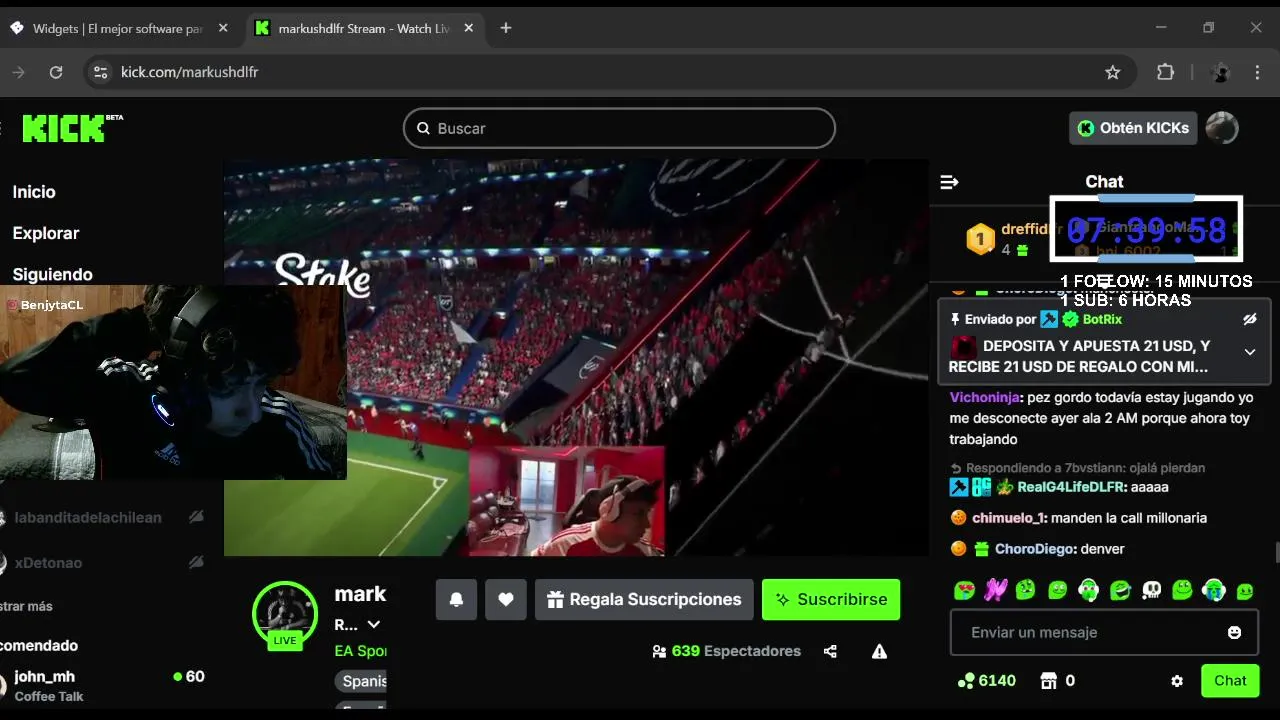The width and height of the screenshot is (1280, 720).
Task: Click the chat scrollbar
Action: pos(1276,553)
